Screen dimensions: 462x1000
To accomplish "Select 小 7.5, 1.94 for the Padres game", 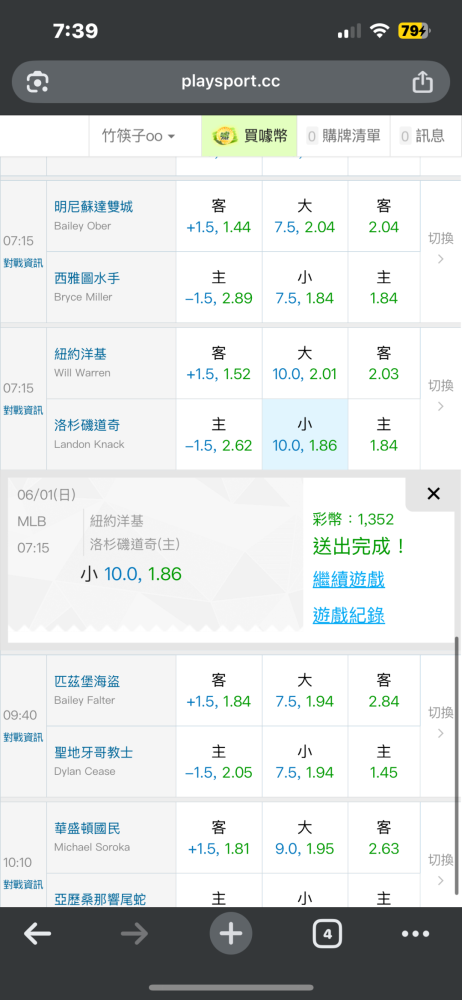I will click(304, 762).
